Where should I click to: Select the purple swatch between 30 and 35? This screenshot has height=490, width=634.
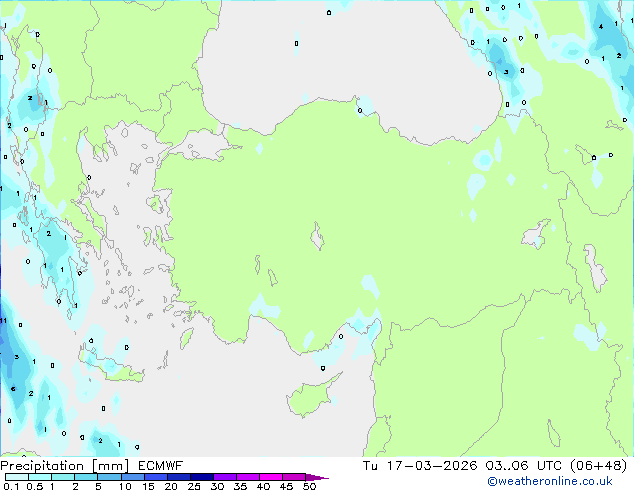pos(224,477)
